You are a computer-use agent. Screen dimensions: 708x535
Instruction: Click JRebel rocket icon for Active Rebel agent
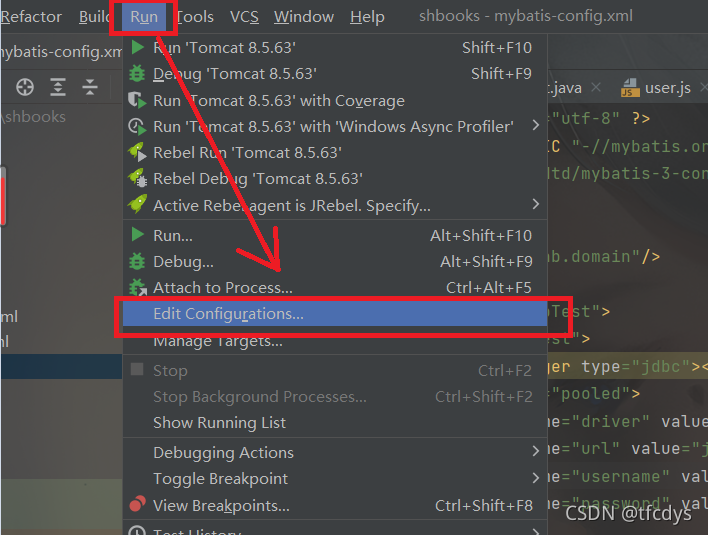pos(137,204)
